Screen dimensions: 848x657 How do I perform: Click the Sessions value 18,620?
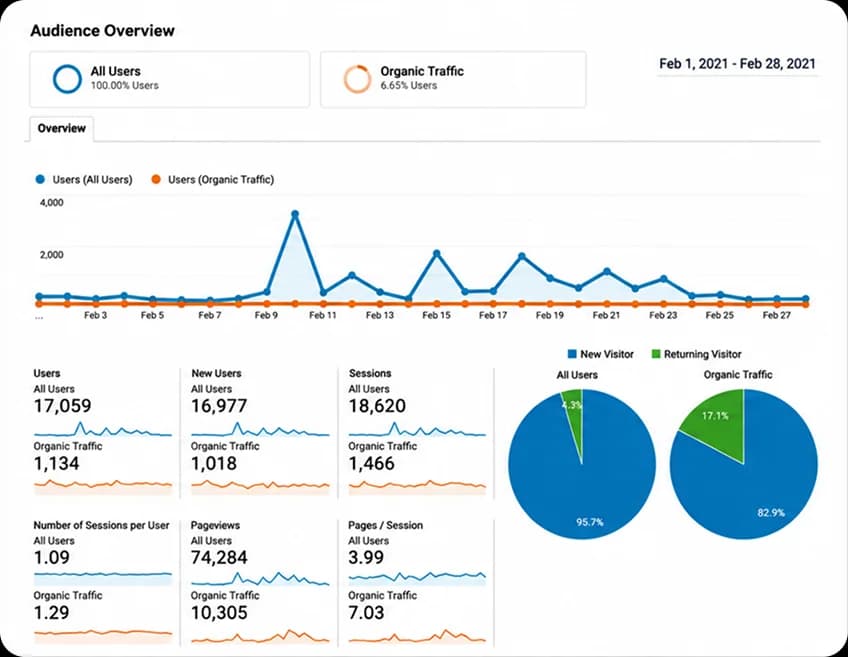coord(377,406)
